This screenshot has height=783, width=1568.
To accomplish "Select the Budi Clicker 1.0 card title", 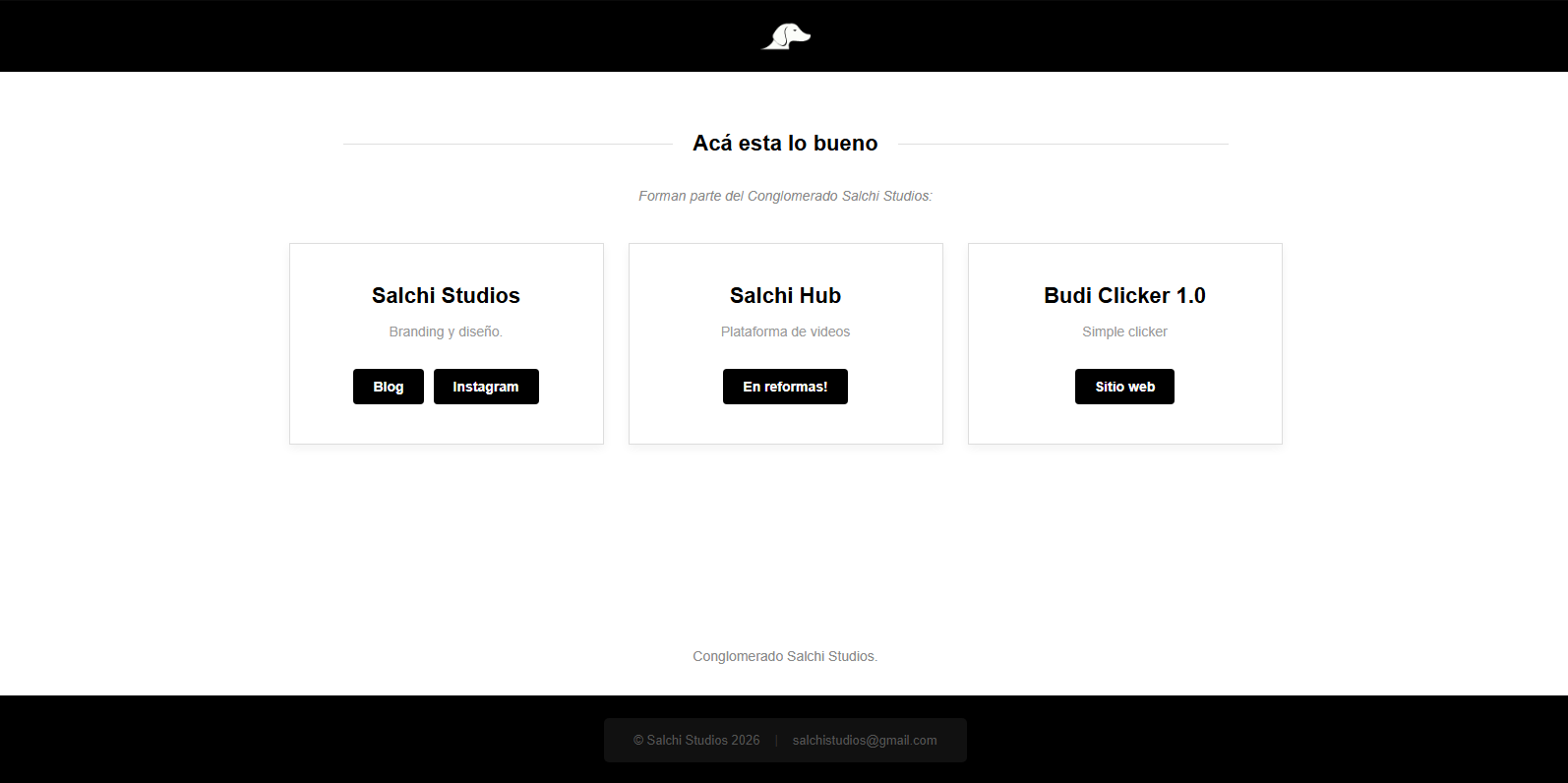I will point(1124,295).
